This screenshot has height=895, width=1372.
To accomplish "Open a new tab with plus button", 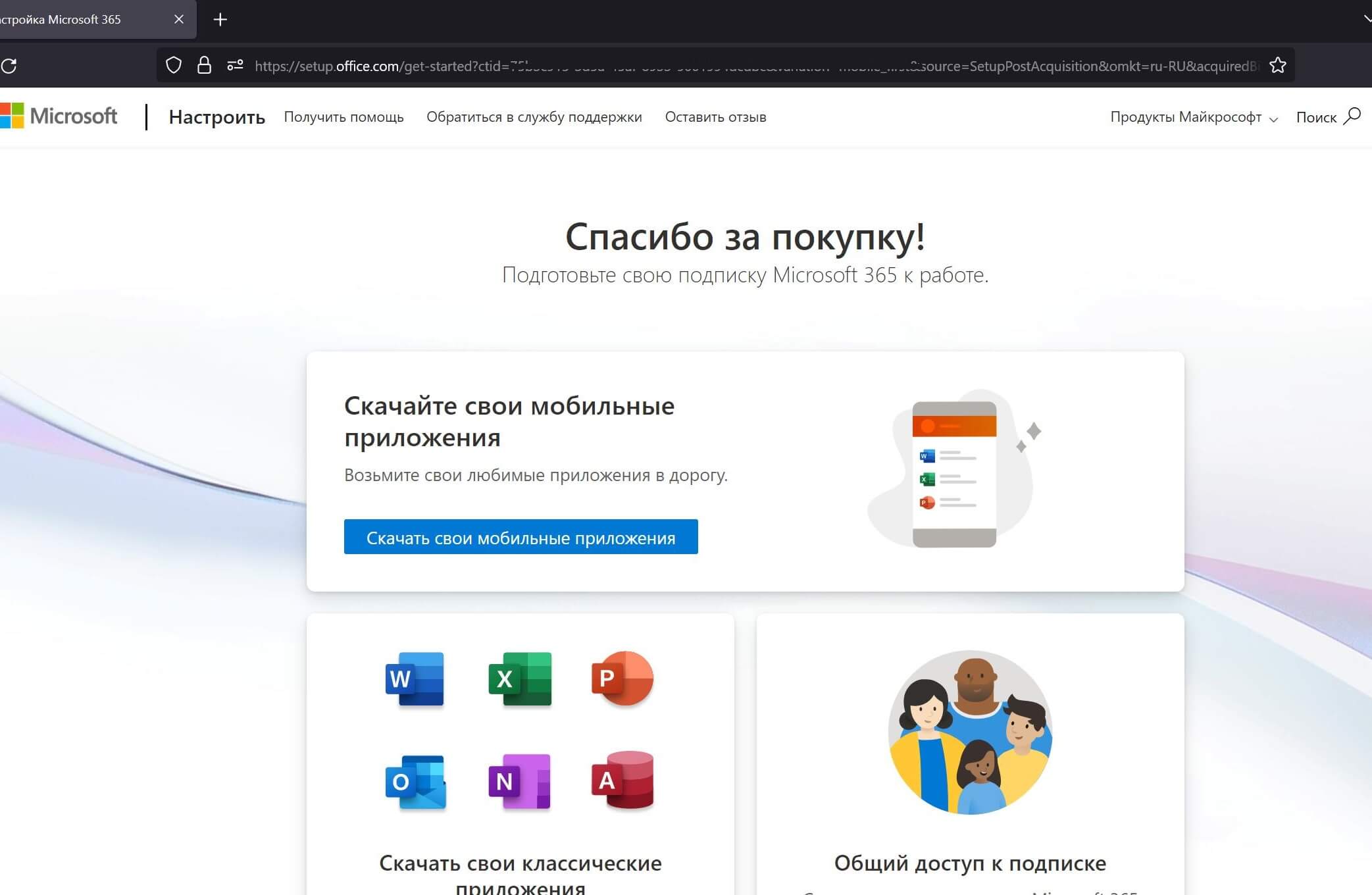I will point(220,20).
